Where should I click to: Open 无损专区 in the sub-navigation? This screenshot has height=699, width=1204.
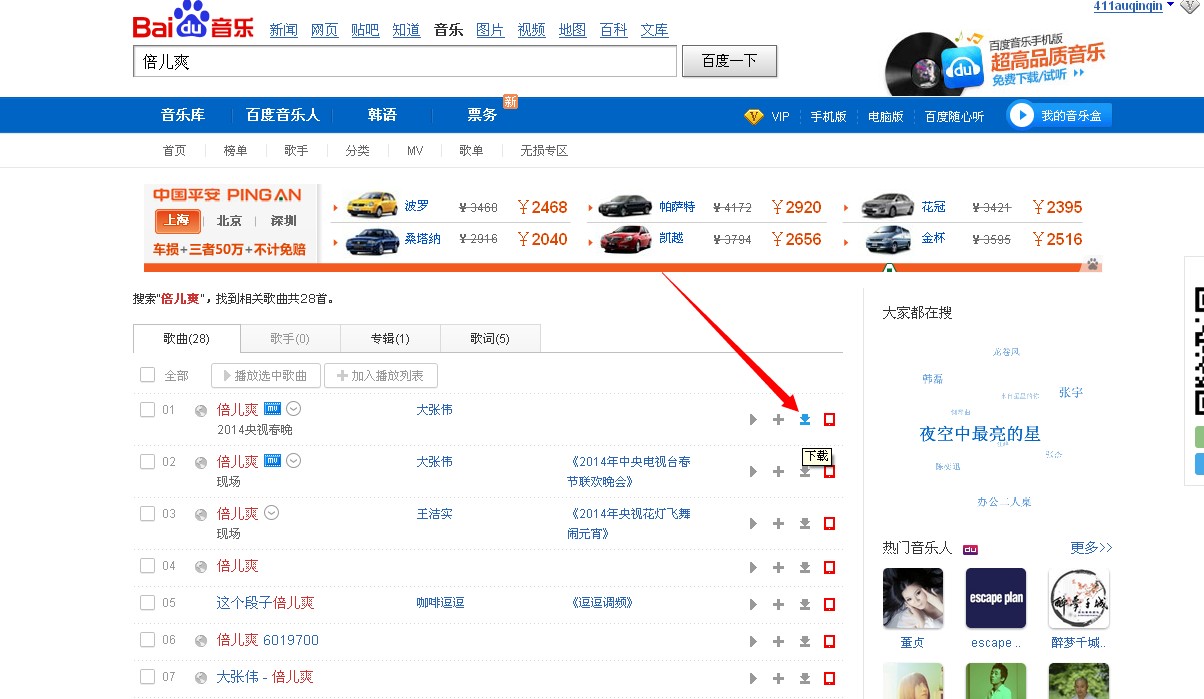tap(544, 151)
